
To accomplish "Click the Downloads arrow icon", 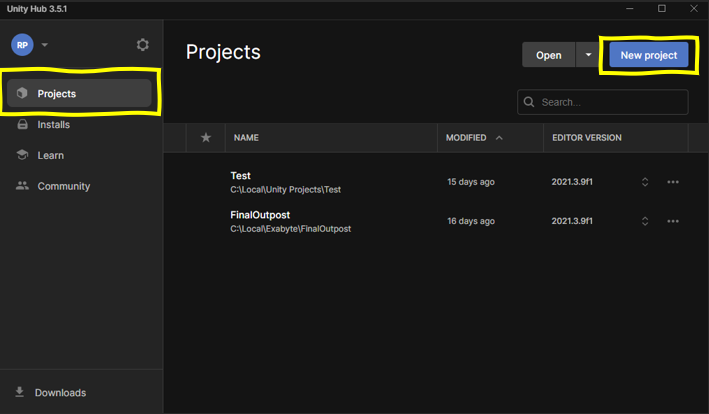I will click(x=19, y=392).
